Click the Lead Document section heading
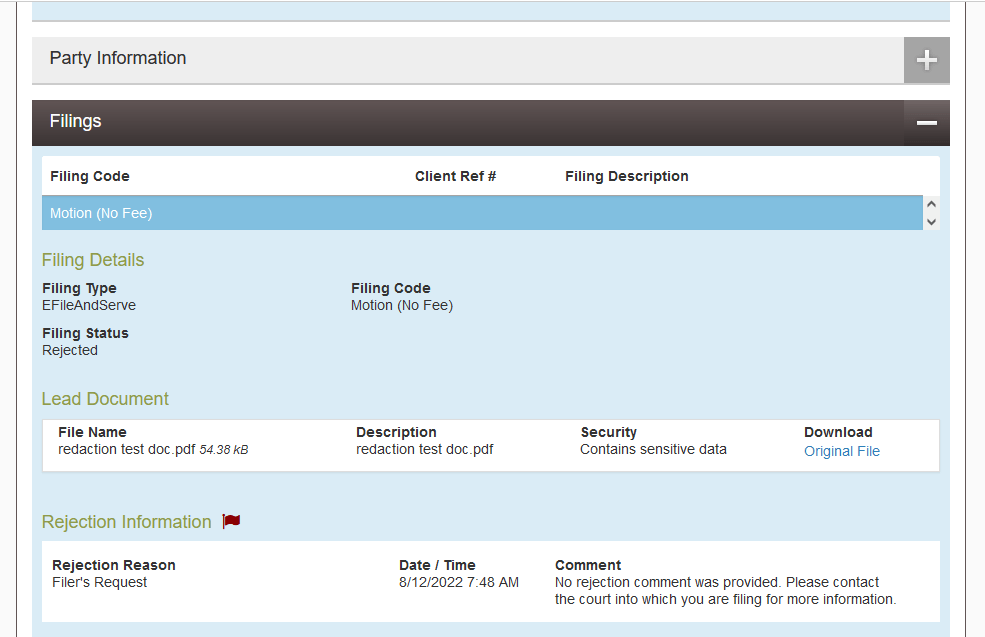This screenshot has width=985, height=637. coord(105,398)
